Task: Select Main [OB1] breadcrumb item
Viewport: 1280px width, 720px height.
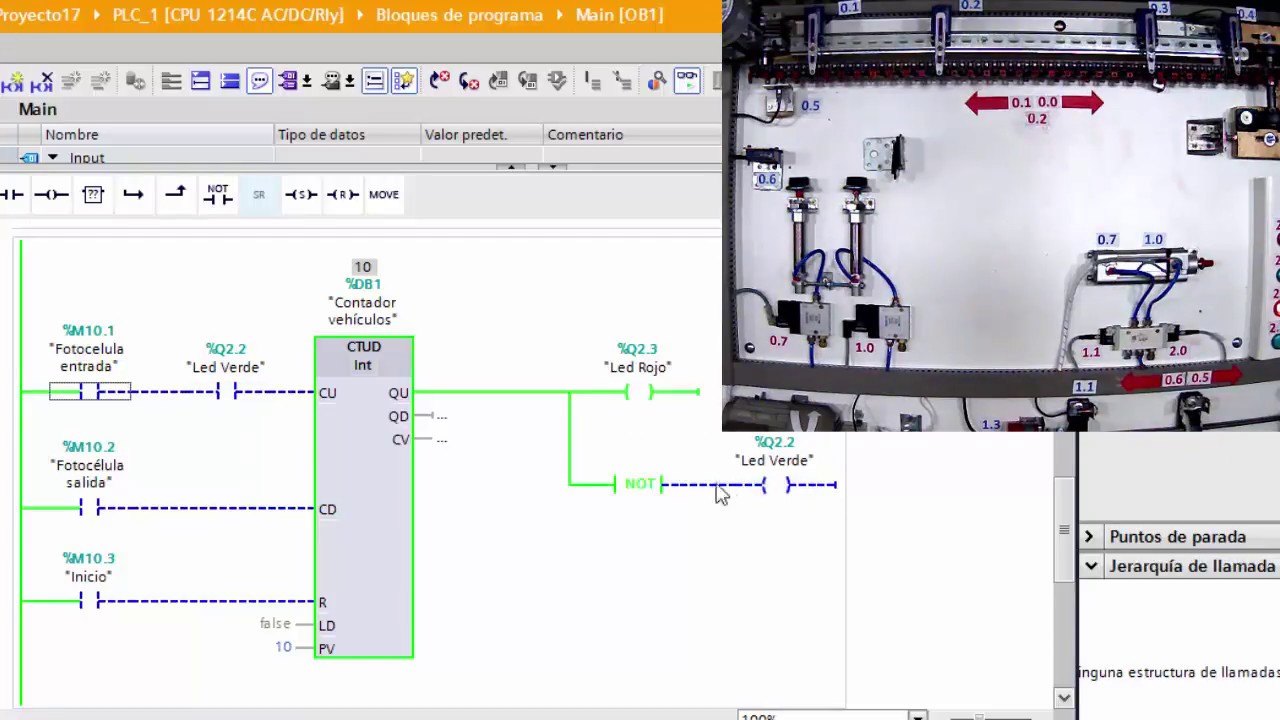Action: (x=619, y=15)
